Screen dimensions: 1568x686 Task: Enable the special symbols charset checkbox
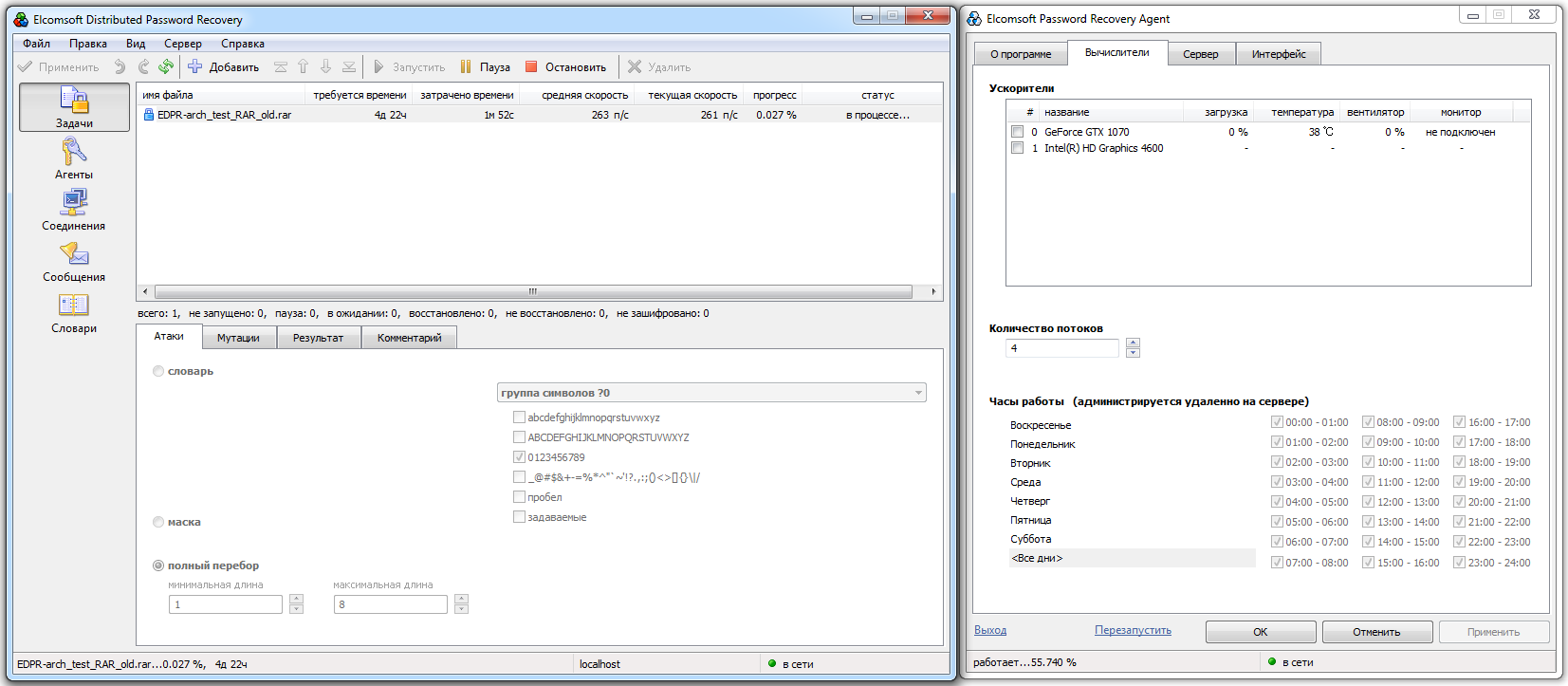(519, 477)
